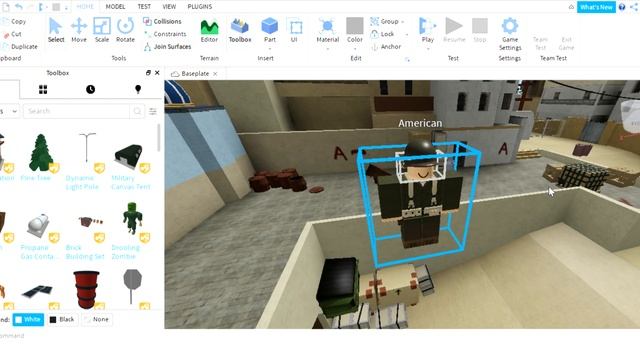The image size is (640, 360).
Task: Select White background option
Action: coord(28,319)
